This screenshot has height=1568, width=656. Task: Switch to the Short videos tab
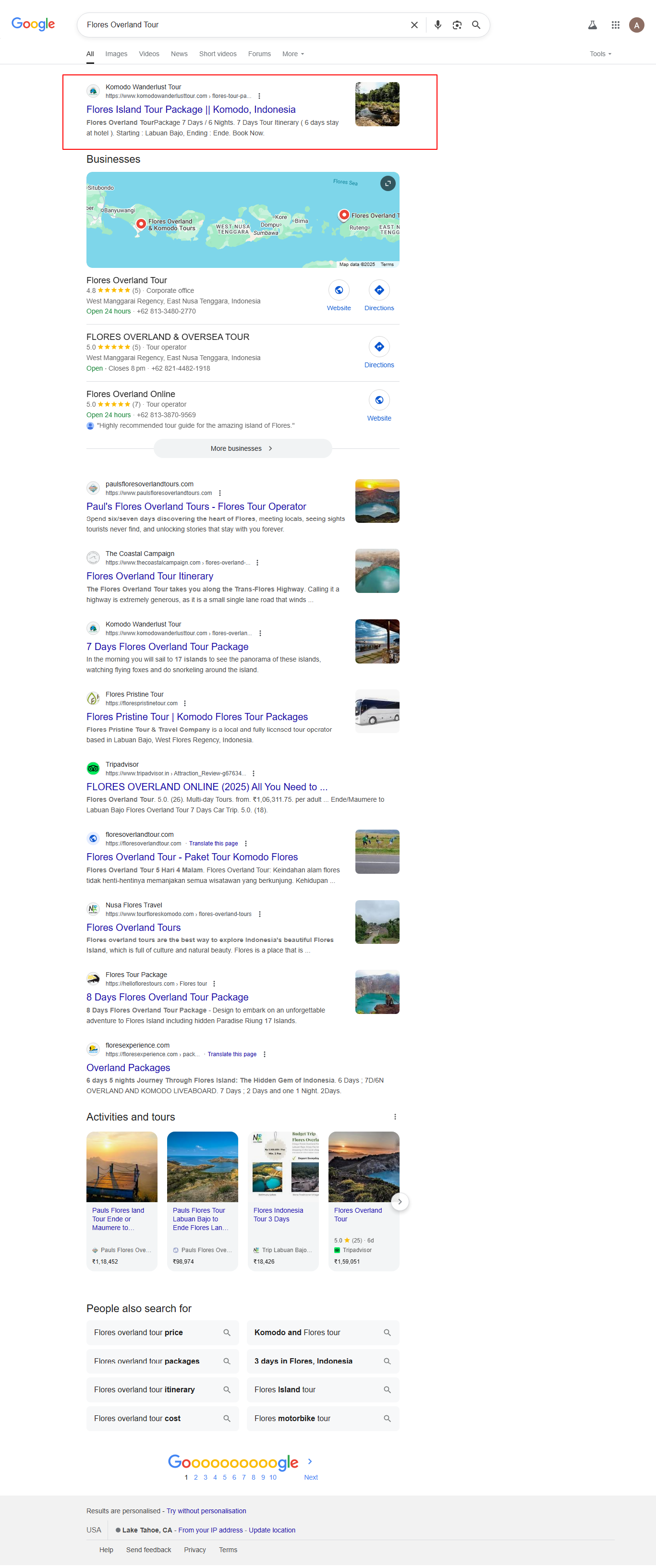coord(218,54)
